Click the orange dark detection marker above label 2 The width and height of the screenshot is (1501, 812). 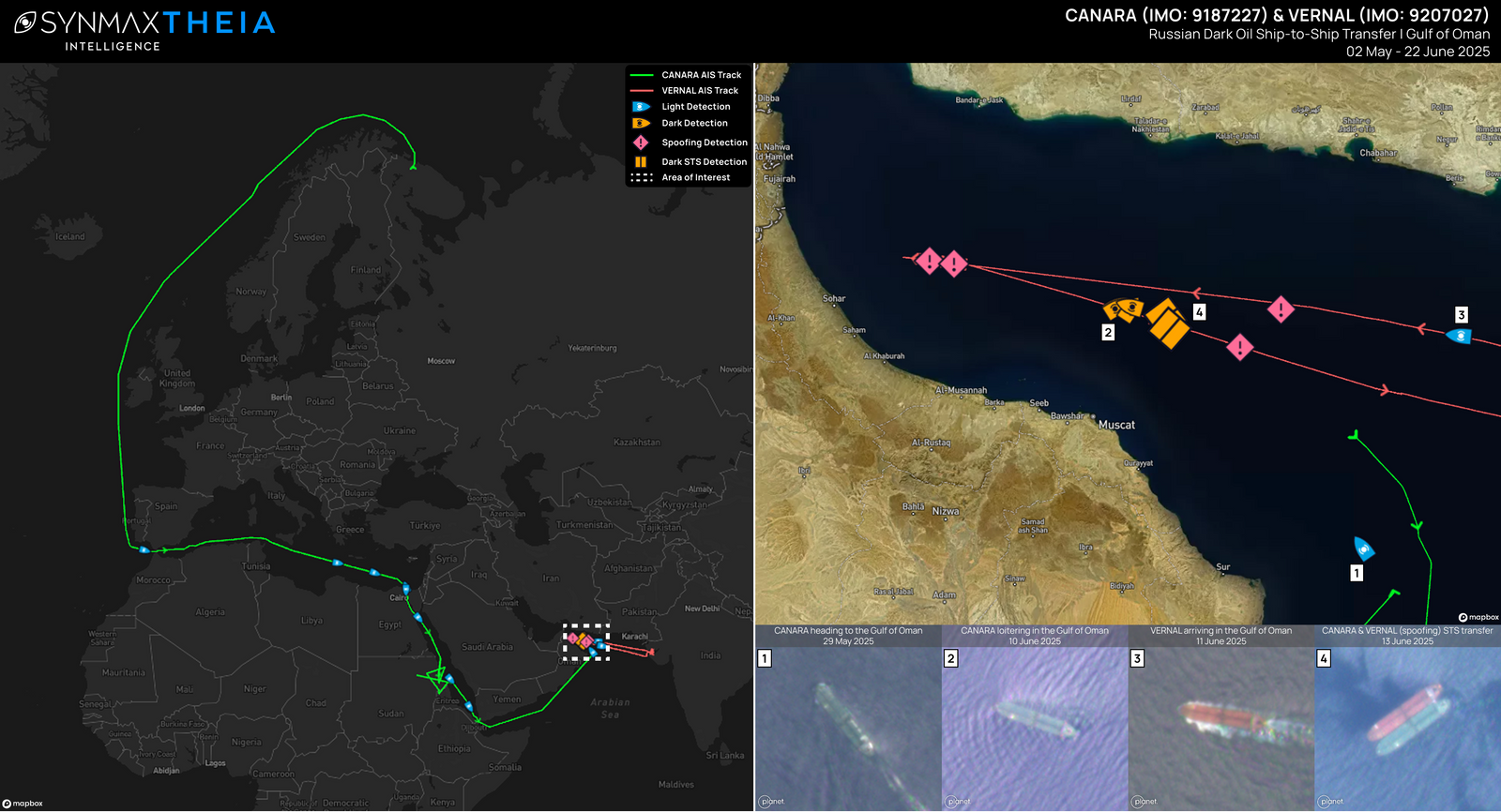[1123, 308]
